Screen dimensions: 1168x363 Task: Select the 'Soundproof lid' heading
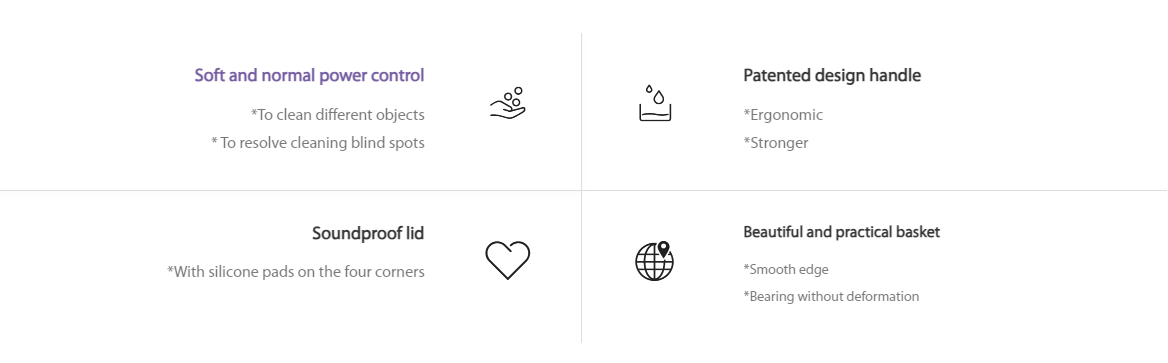click(368, 233)
